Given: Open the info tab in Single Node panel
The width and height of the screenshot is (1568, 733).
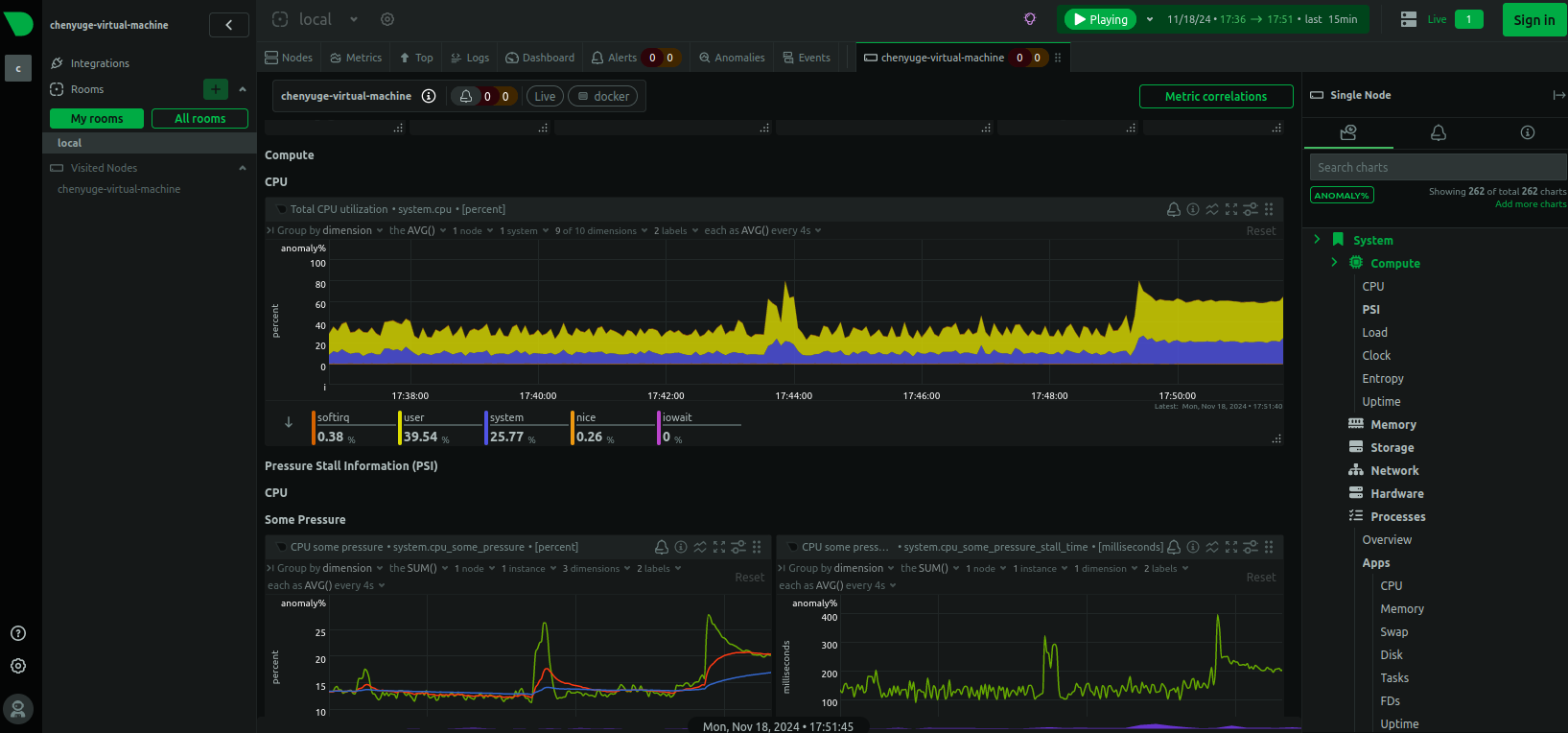Looking at the screenshot, I should (x=1527, y=133).
